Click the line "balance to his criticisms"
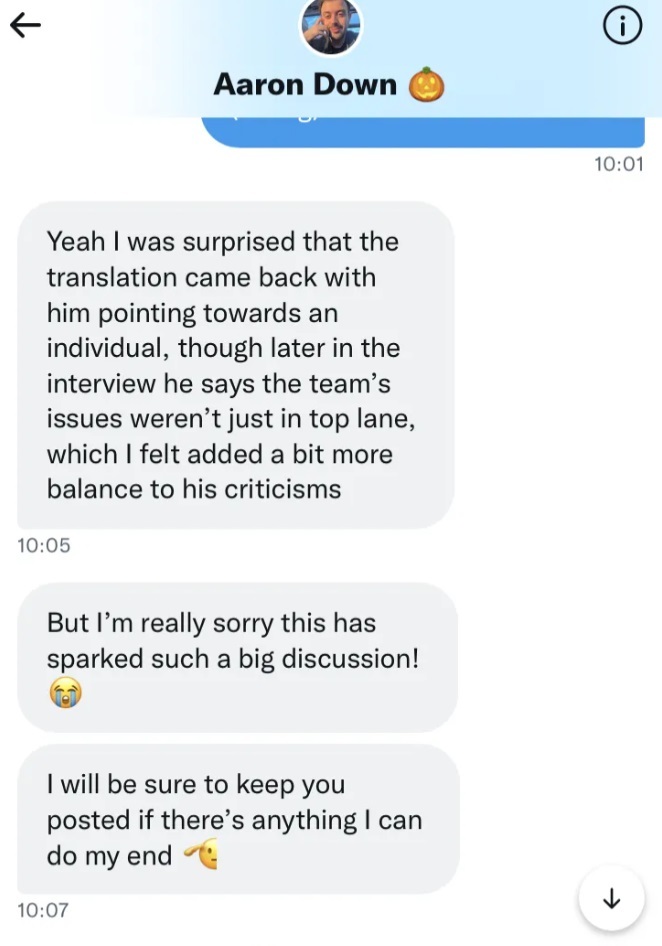This screenshot has height=946, width=662. click(x=194, y=490)
